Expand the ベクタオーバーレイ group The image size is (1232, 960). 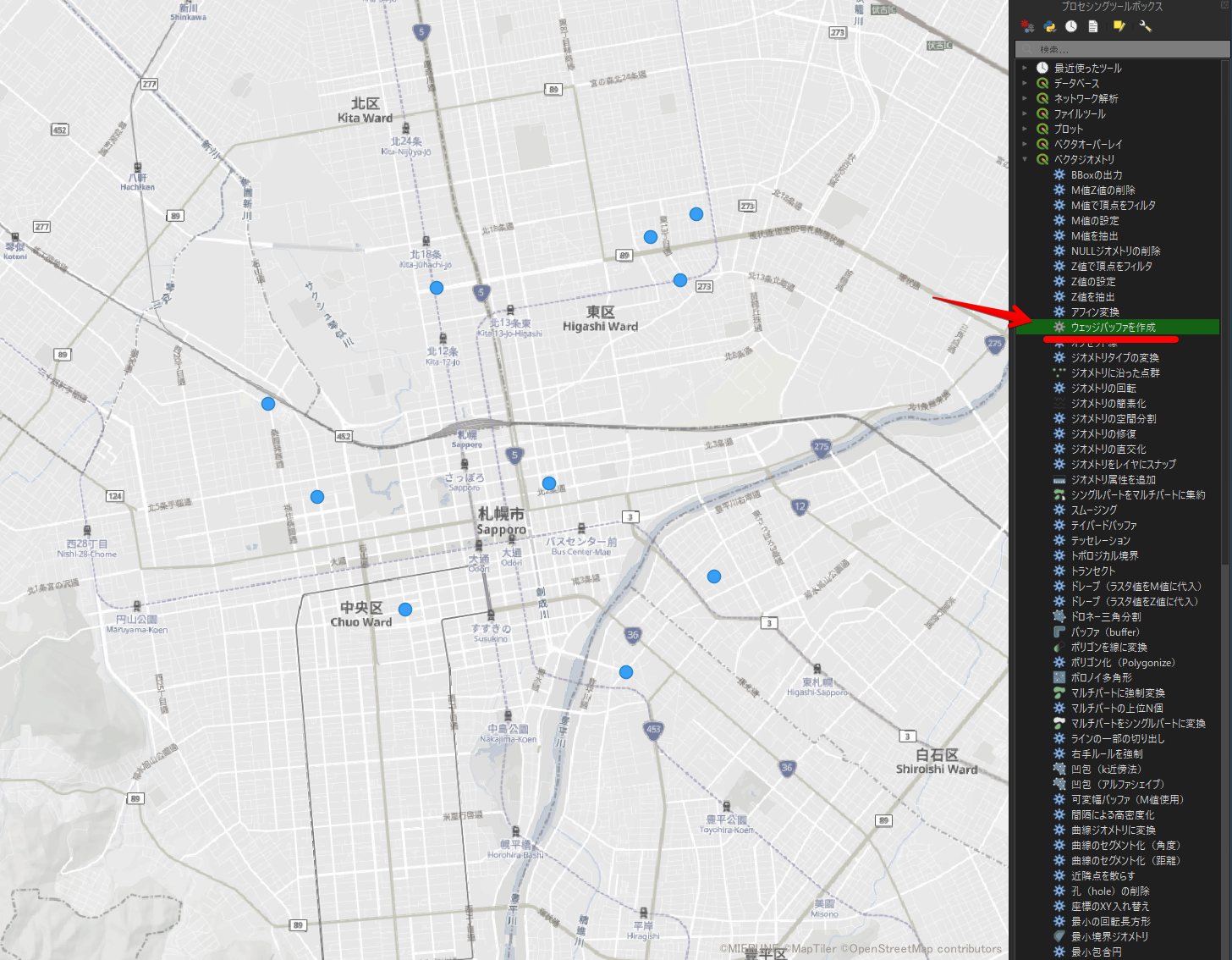click(1025, 144)
